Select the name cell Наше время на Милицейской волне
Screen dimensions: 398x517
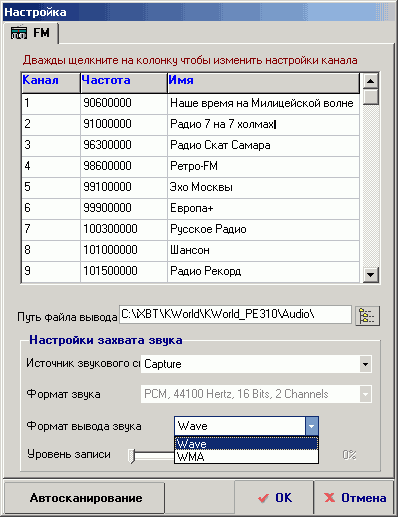pos(263,104)
